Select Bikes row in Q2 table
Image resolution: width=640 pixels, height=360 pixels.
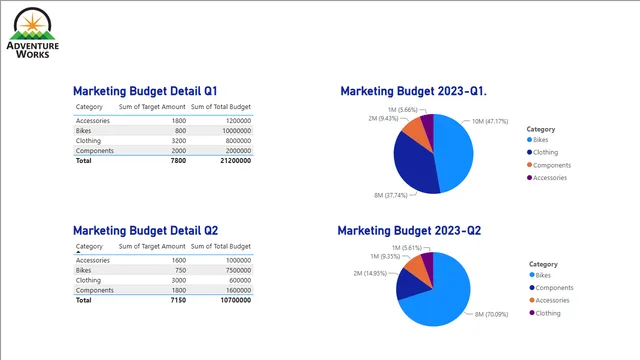(x=163, y=270)
